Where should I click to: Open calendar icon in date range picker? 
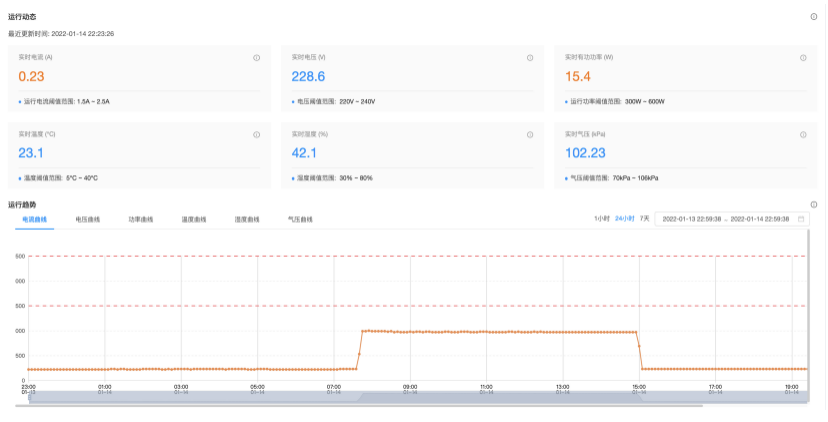click(801, 219)
